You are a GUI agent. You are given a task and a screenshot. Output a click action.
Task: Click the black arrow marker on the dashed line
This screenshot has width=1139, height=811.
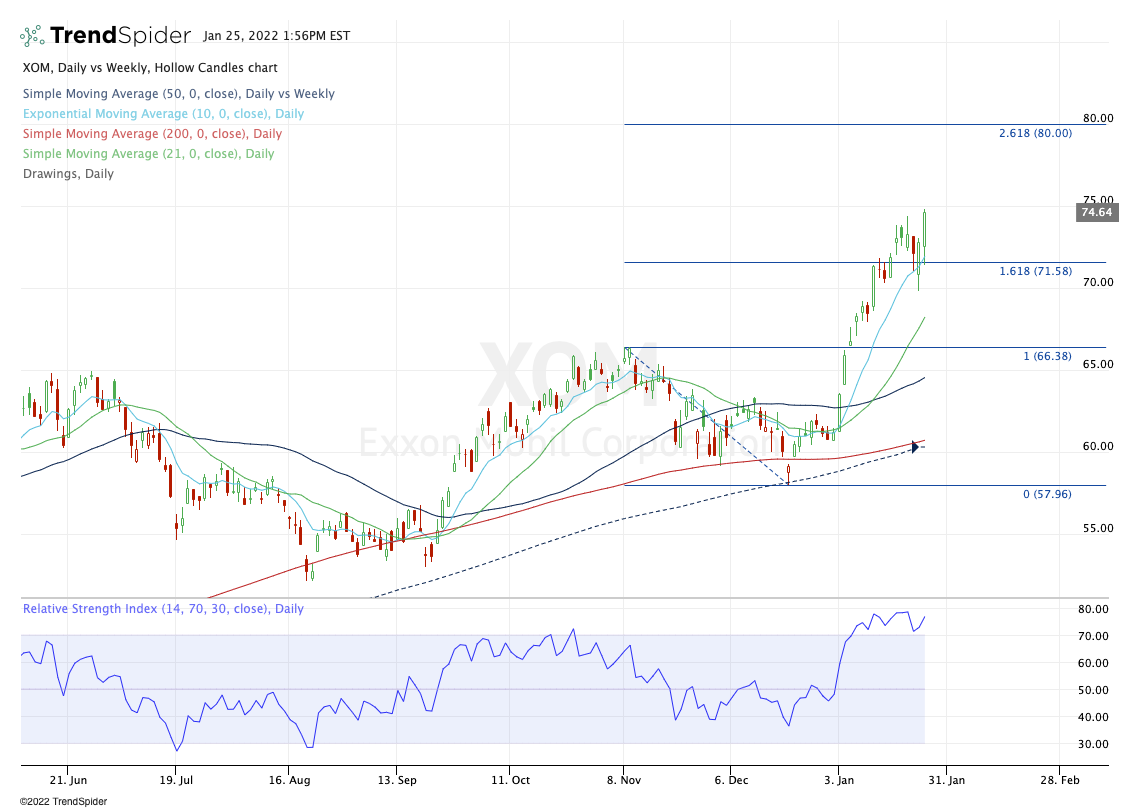[x=914, y=448]
